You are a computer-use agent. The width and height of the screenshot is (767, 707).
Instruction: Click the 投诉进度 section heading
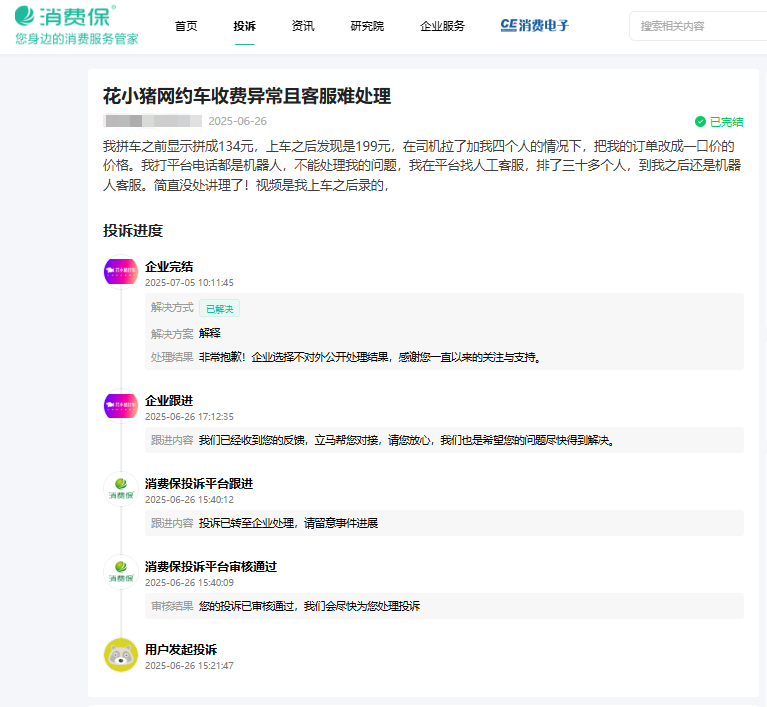coord(133,230)
